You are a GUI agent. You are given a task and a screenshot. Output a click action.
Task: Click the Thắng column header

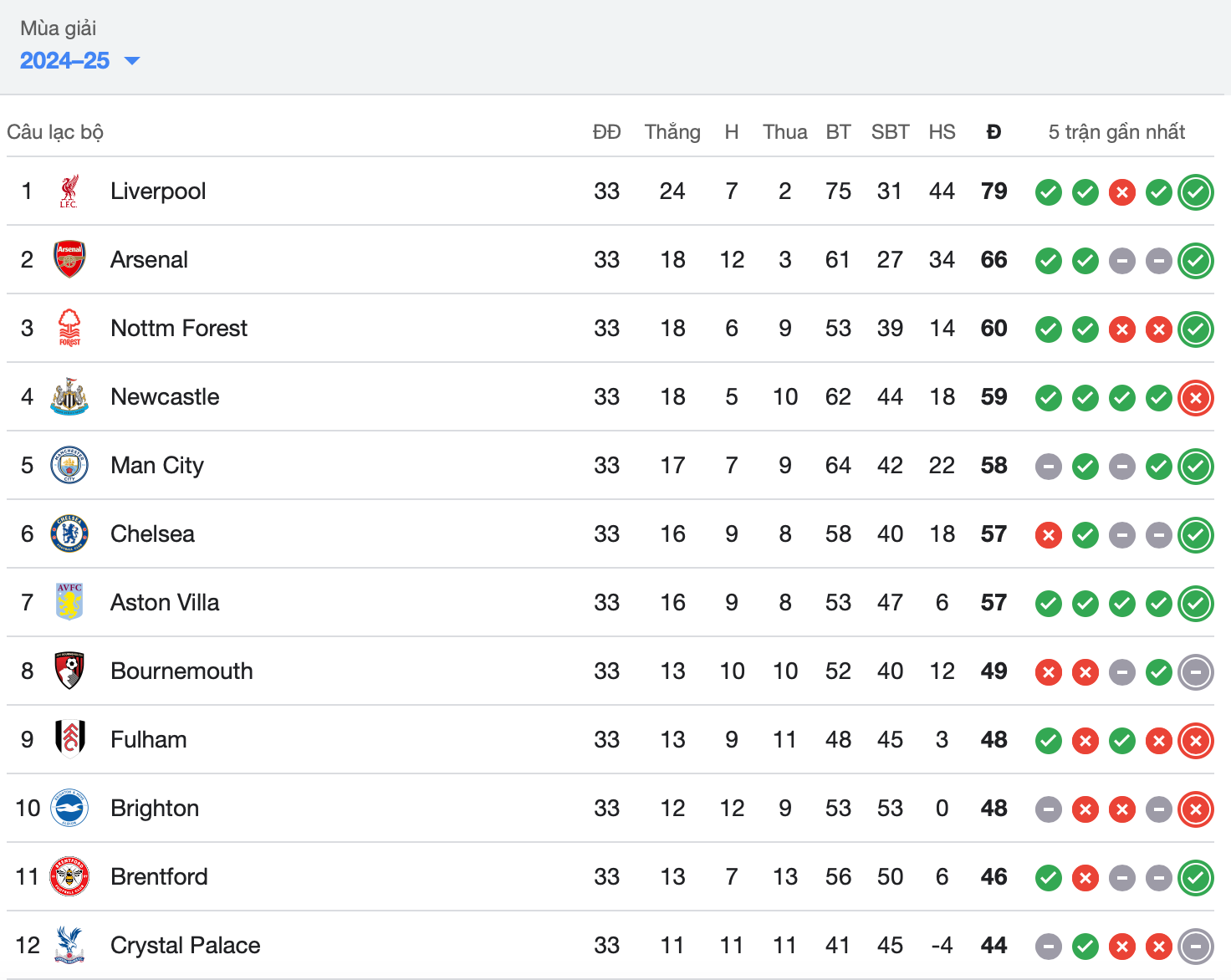point(672,132)
